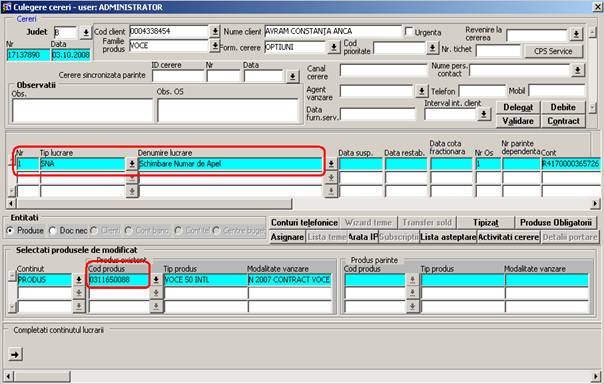Open the Form. cerere lookup arrow

point(334,48)
